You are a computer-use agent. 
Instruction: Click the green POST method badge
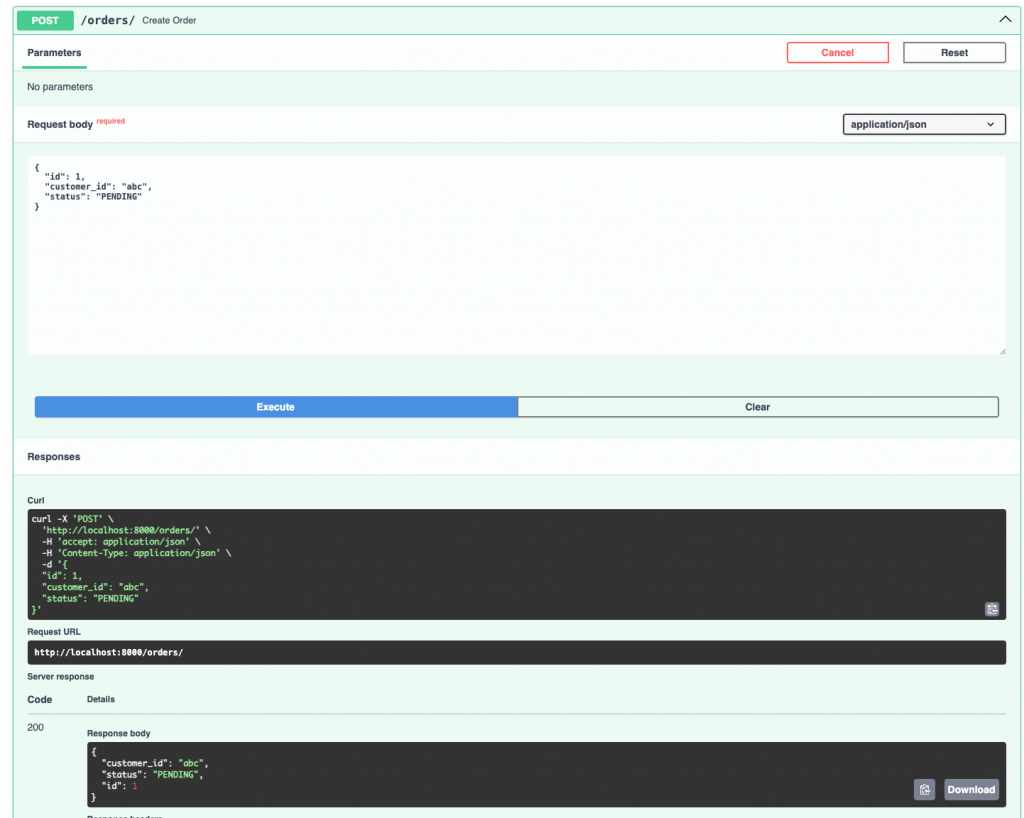point(45,20)
